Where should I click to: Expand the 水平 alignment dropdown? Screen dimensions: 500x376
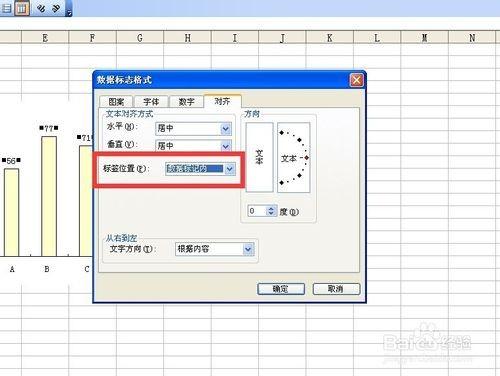(x=226, y=128)
